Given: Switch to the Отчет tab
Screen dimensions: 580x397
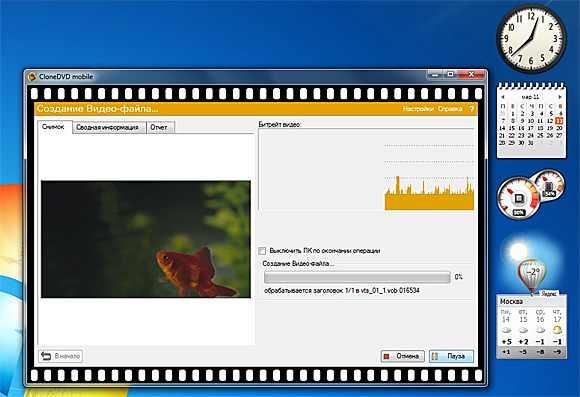Looking at the screenshot, I should point(159,127).
